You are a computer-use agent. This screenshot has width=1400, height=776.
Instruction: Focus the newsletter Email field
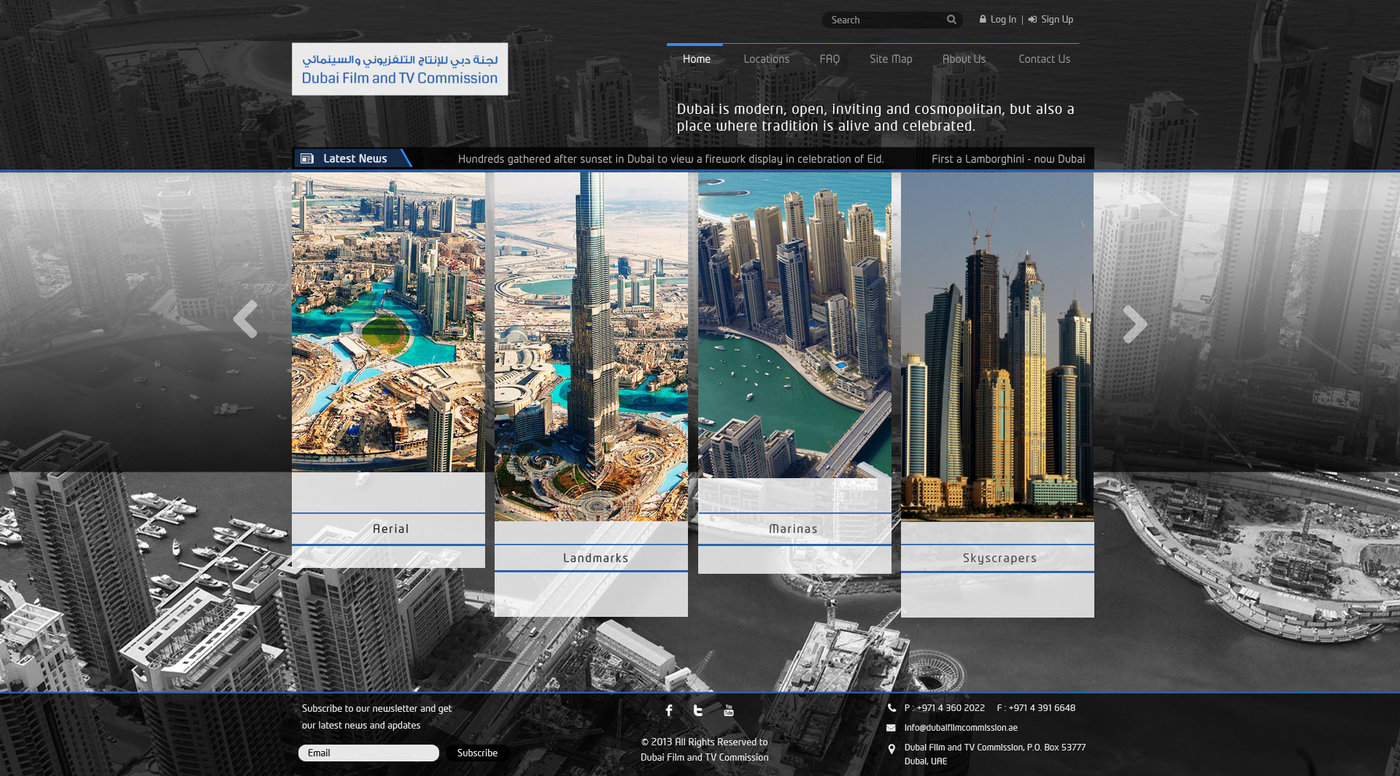(368, 753)
